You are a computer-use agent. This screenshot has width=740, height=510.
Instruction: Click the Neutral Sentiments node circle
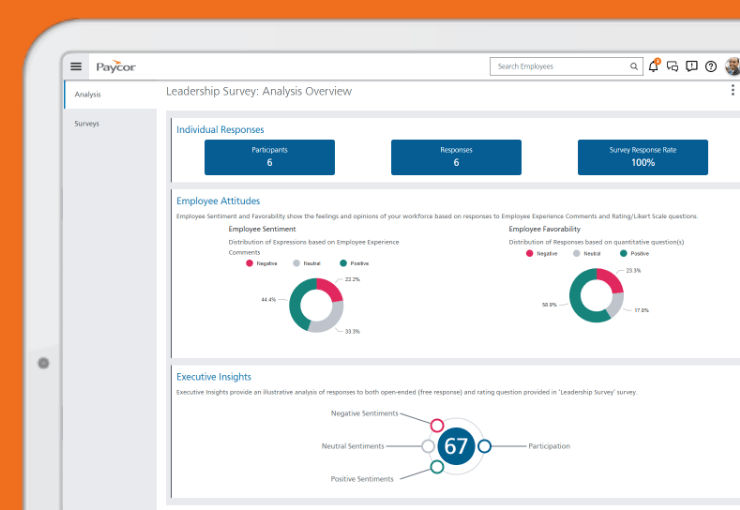pos(428,446)
